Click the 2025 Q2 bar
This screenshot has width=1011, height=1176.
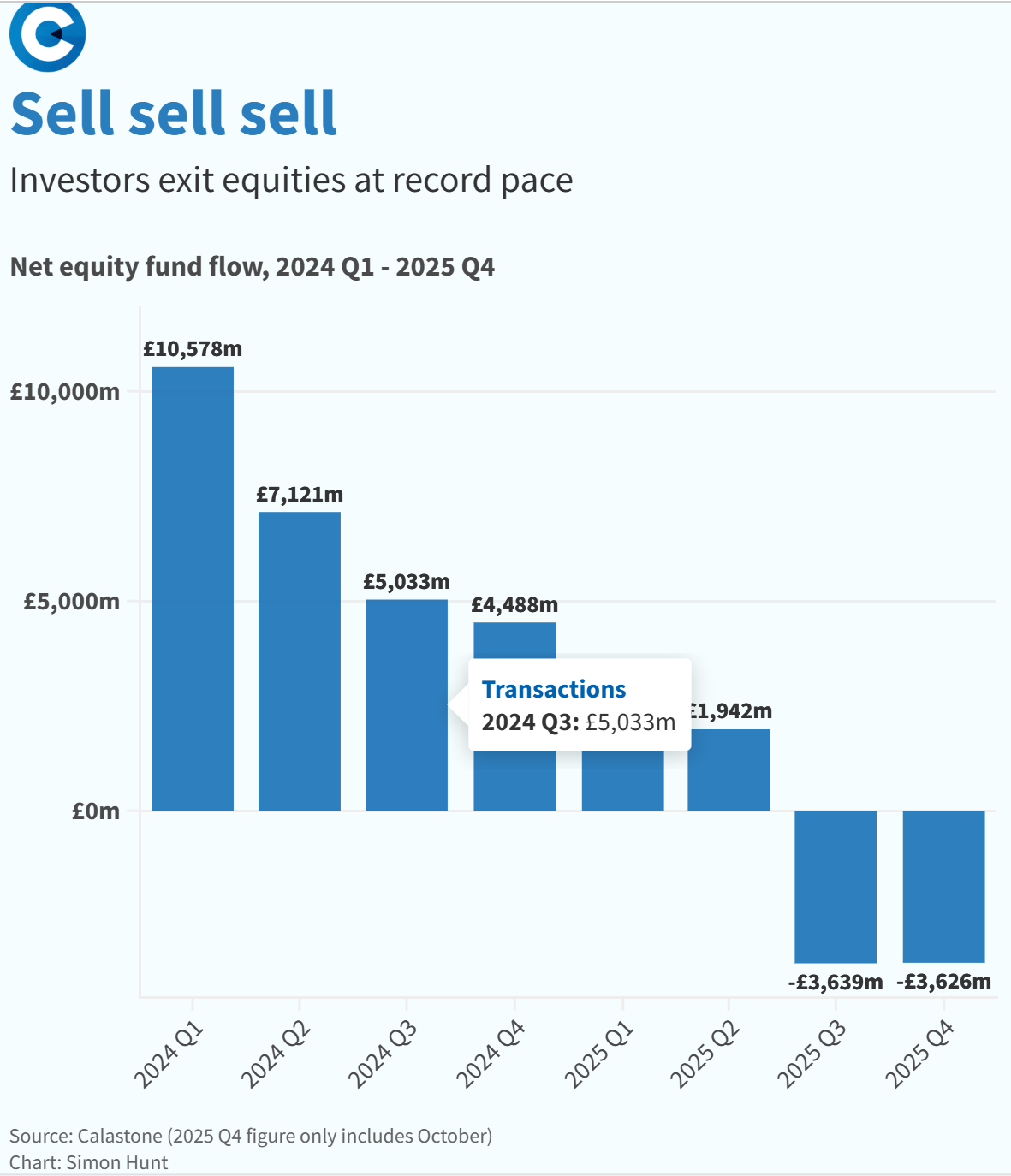(x=729, y=769)
